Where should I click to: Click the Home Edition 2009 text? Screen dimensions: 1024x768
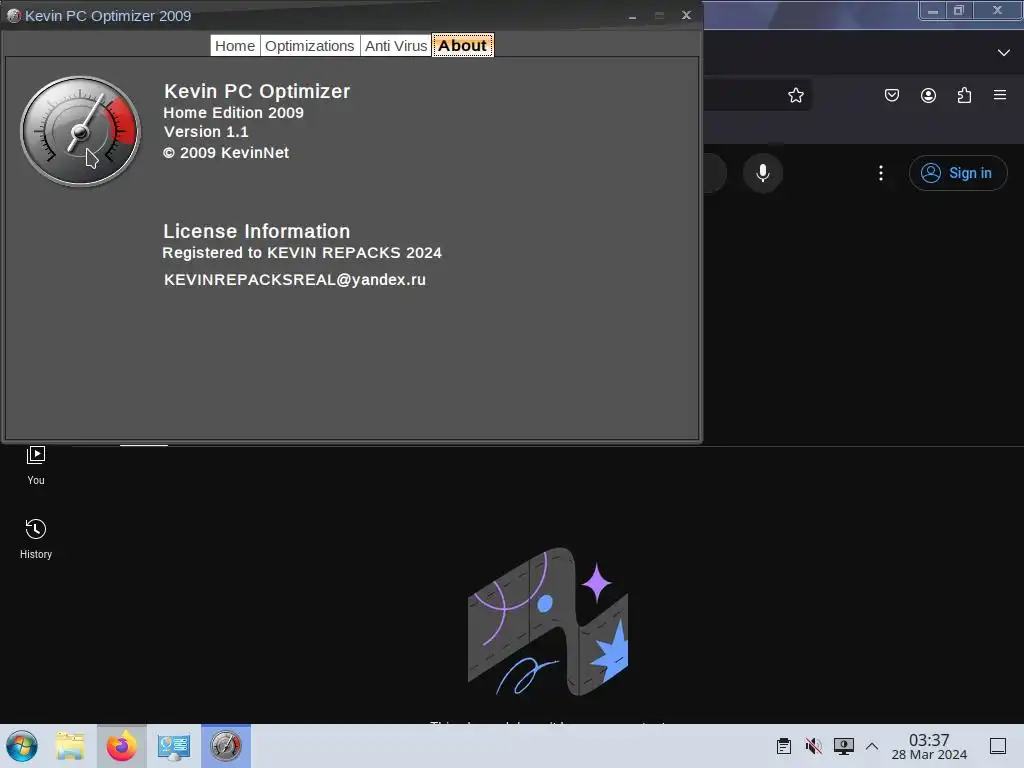(x=233, y=112)
